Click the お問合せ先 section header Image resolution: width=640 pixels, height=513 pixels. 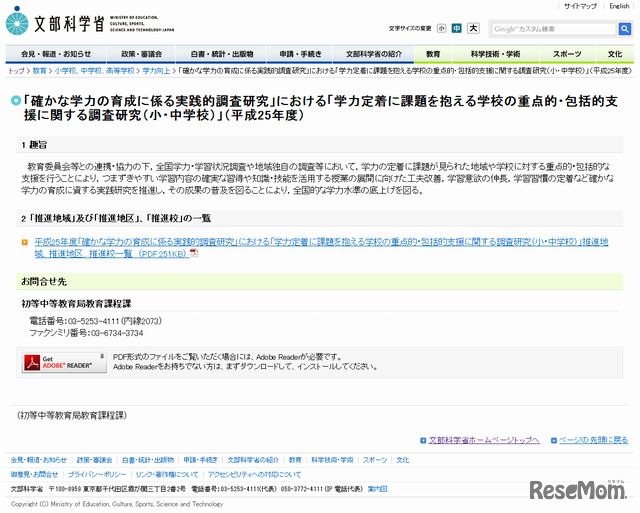320,282
